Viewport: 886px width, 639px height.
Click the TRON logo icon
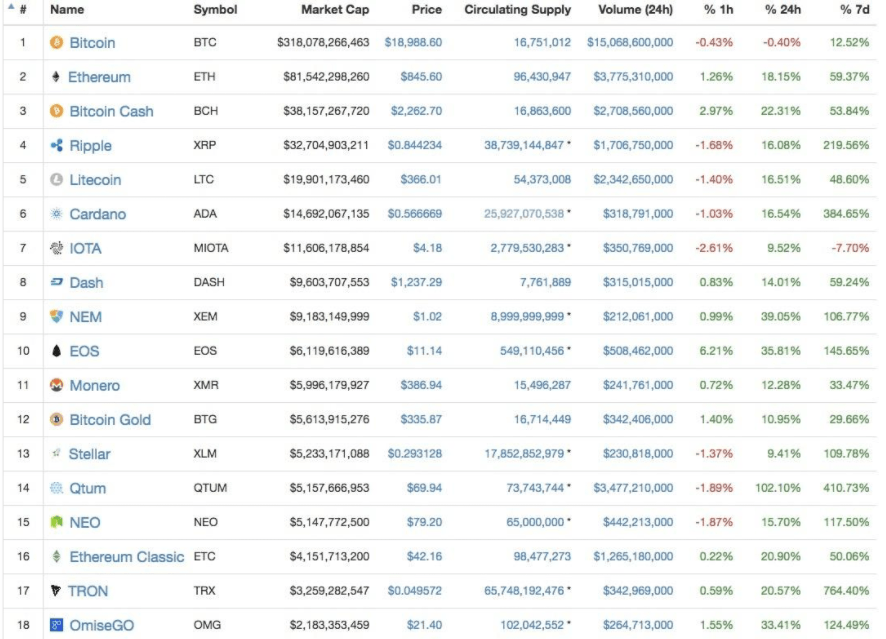point(56,591)
